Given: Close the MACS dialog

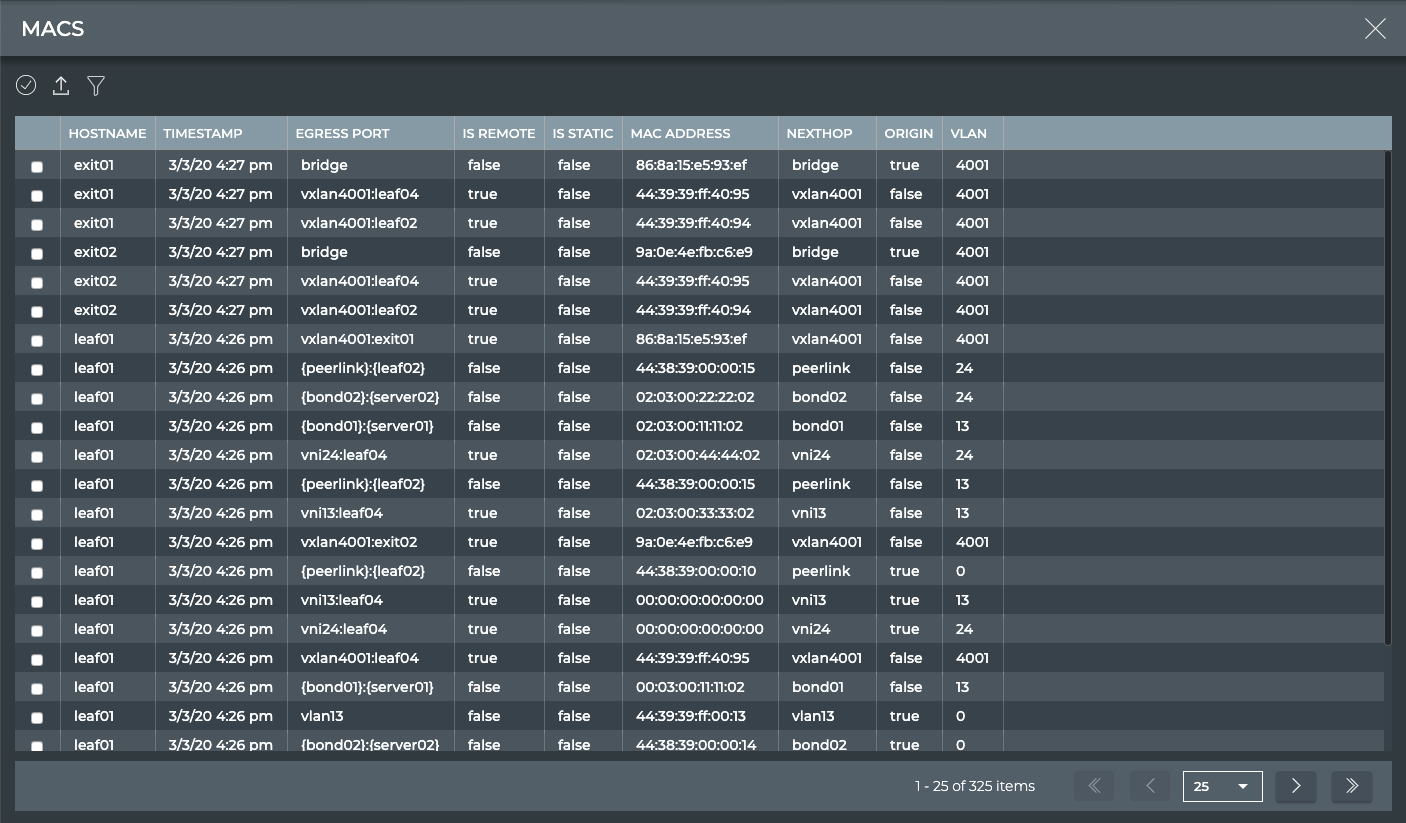Looking at the screenshot, I should tap(1375, 29).
